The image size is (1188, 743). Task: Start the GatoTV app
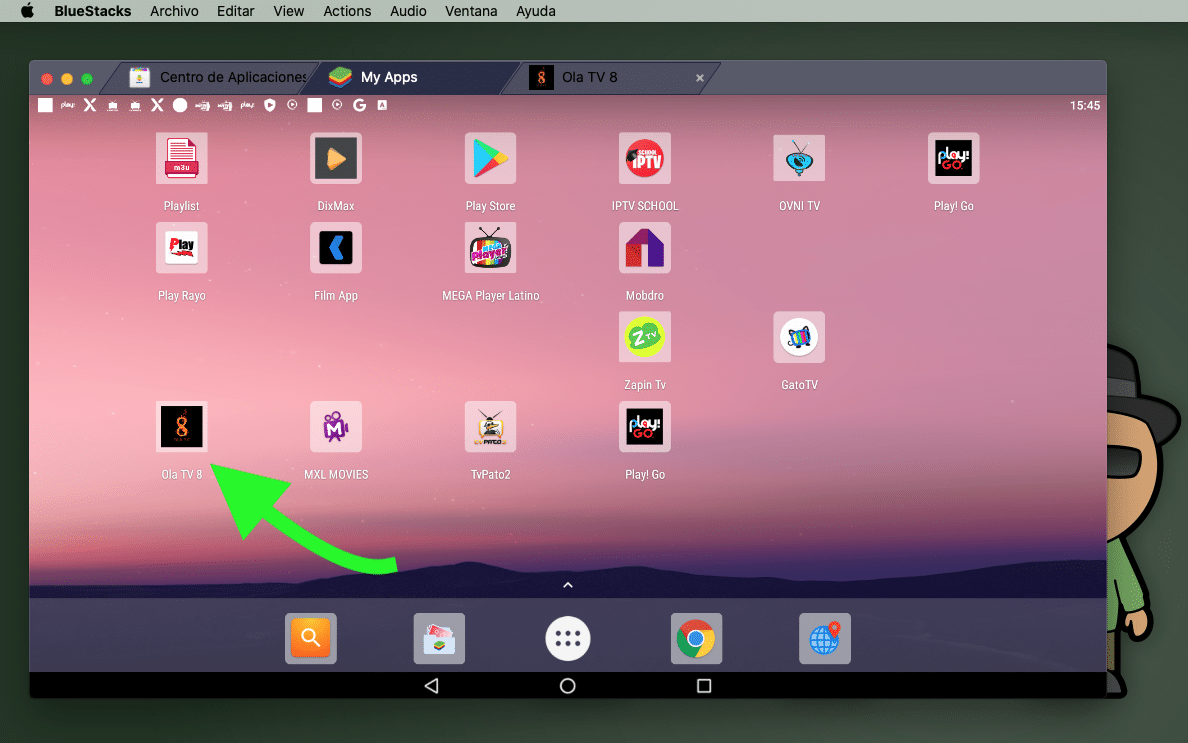tap(798, 337)
